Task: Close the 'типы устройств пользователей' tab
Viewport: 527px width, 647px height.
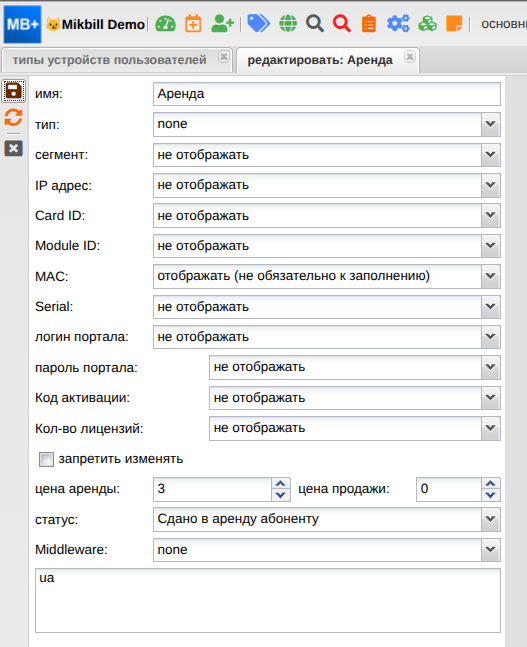Action: [x=224, y=57]
